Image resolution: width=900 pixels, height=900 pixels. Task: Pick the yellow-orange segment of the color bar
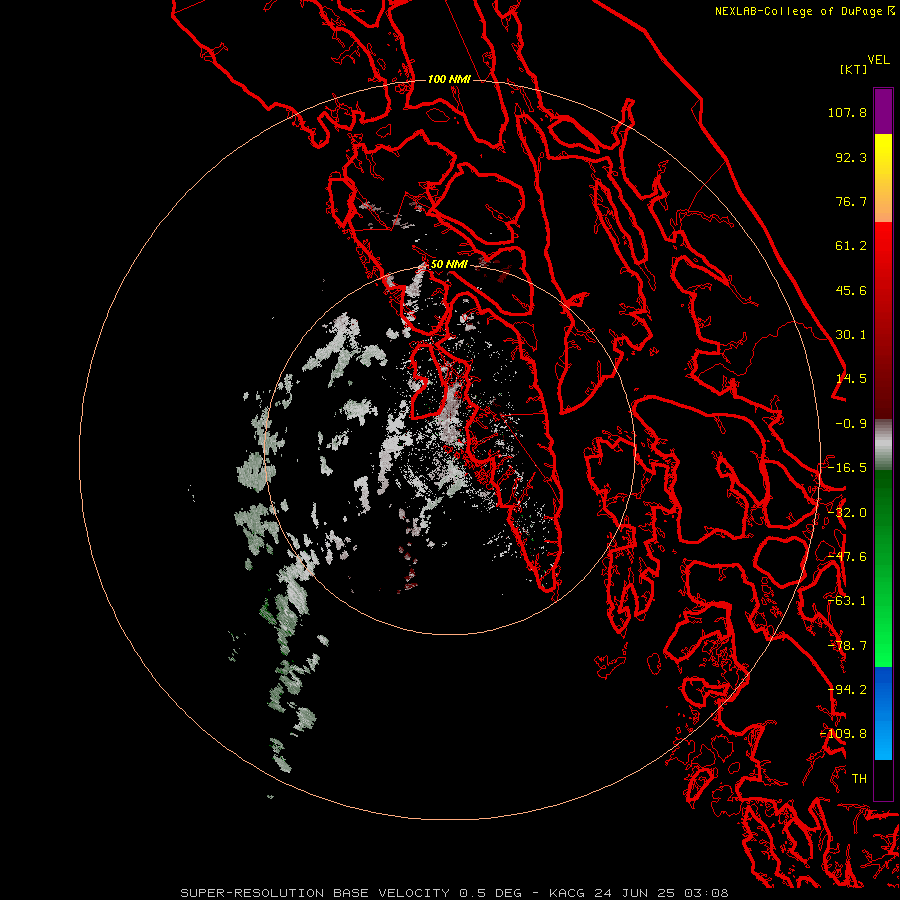tap(883, 178)
